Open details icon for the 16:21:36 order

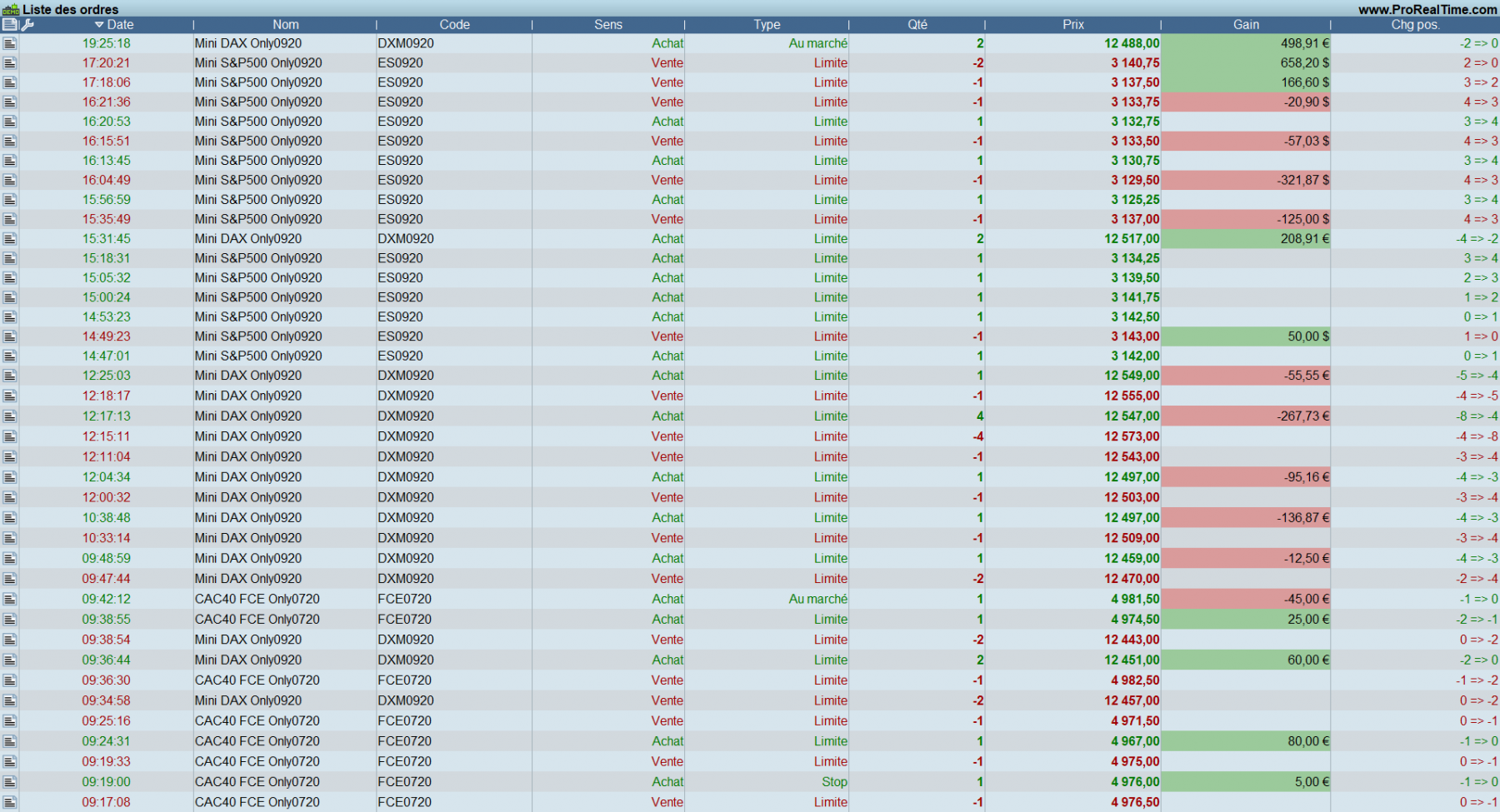click(x=10, y=102)
